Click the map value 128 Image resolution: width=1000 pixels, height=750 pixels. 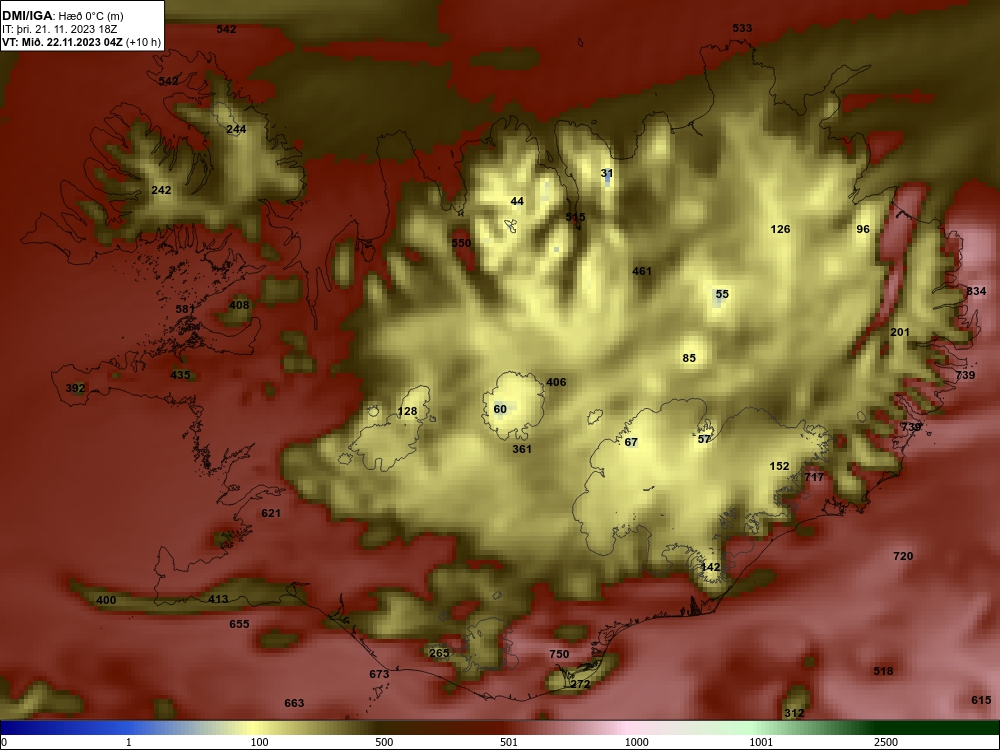tap(408, 411)
